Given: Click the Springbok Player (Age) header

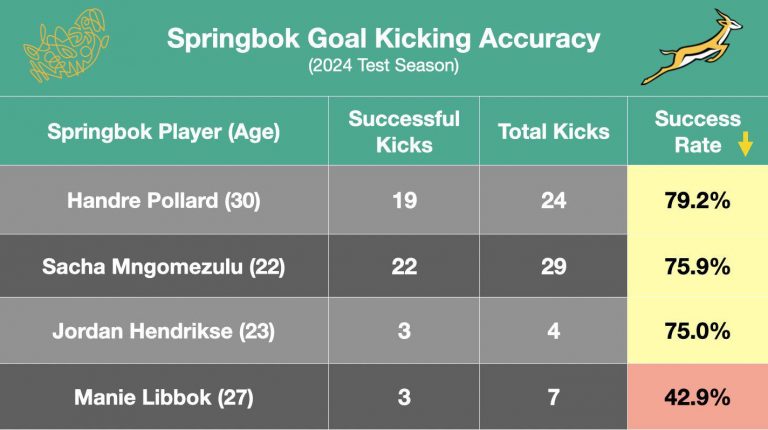Looking at the screenshot, I should [164, 131].
